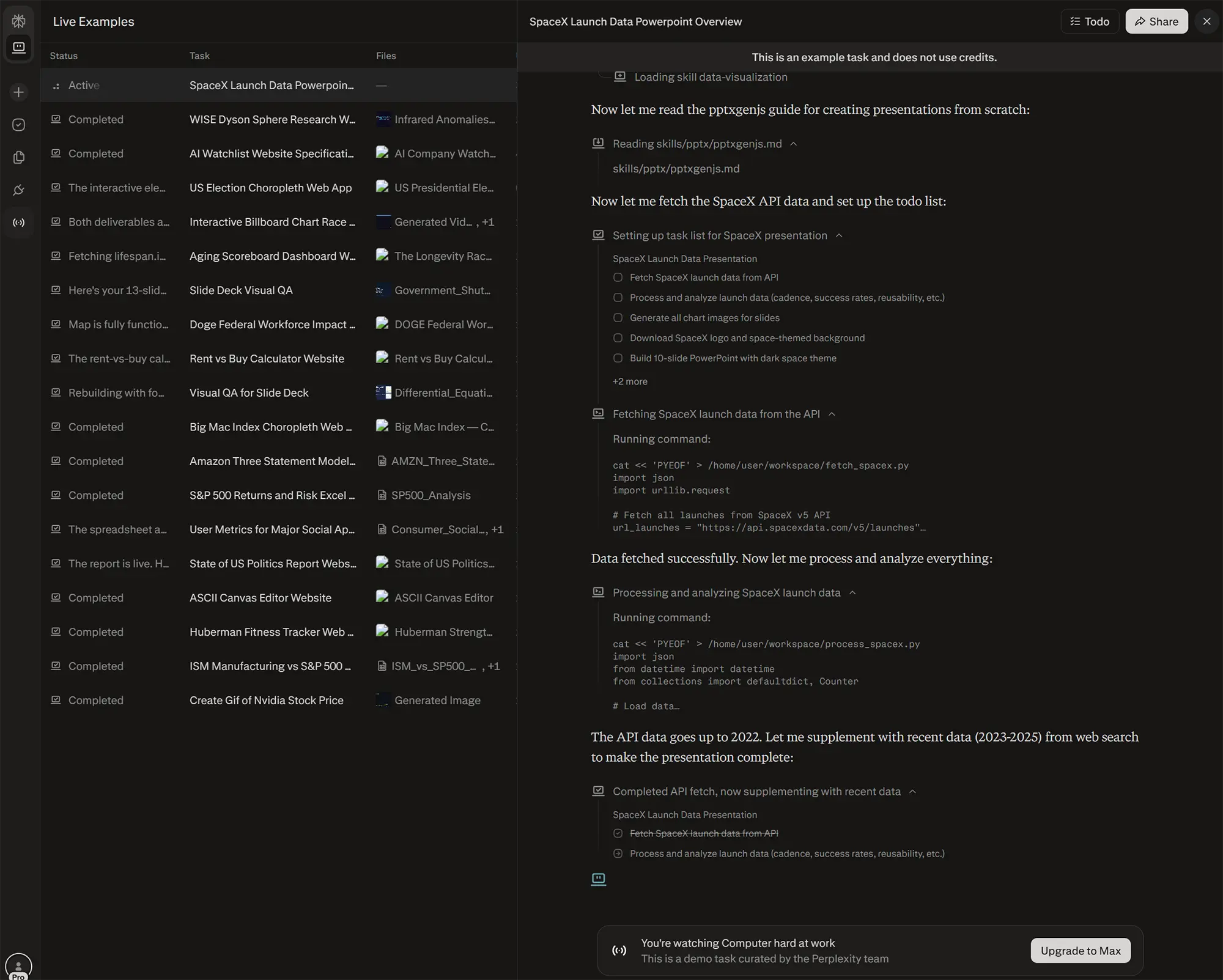The height and width of the screenshot is (980, 1223).
Task: Collapse 'Reading skills/pptx/pptxgenjs.md' section
Action: [x=793, y=144]
